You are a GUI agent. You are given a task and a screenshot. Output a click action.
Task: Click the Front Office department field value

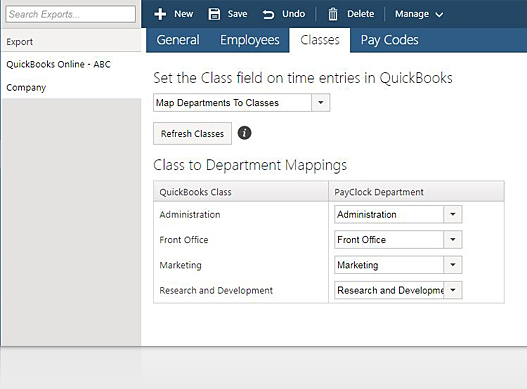[x=361, y=240]
